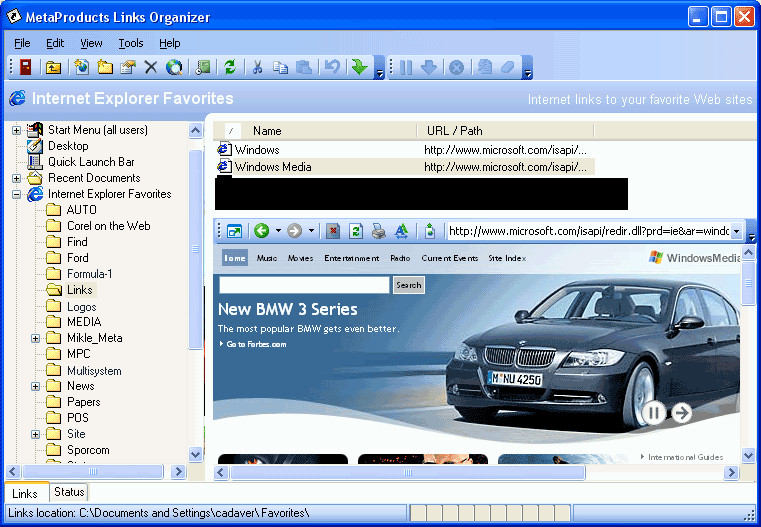Create a new folder icon
Screen dimensions: 761x527
tap(105, 67)
